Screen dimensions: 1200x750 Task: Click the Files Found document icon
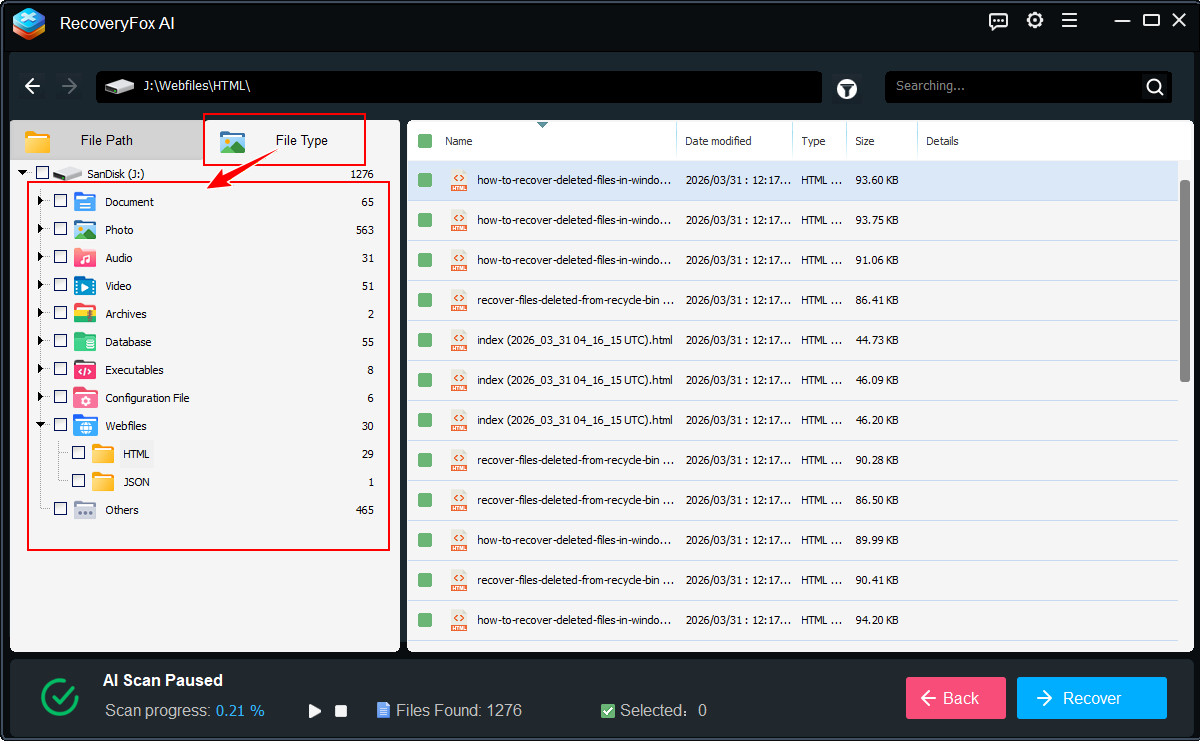(383, 710)
